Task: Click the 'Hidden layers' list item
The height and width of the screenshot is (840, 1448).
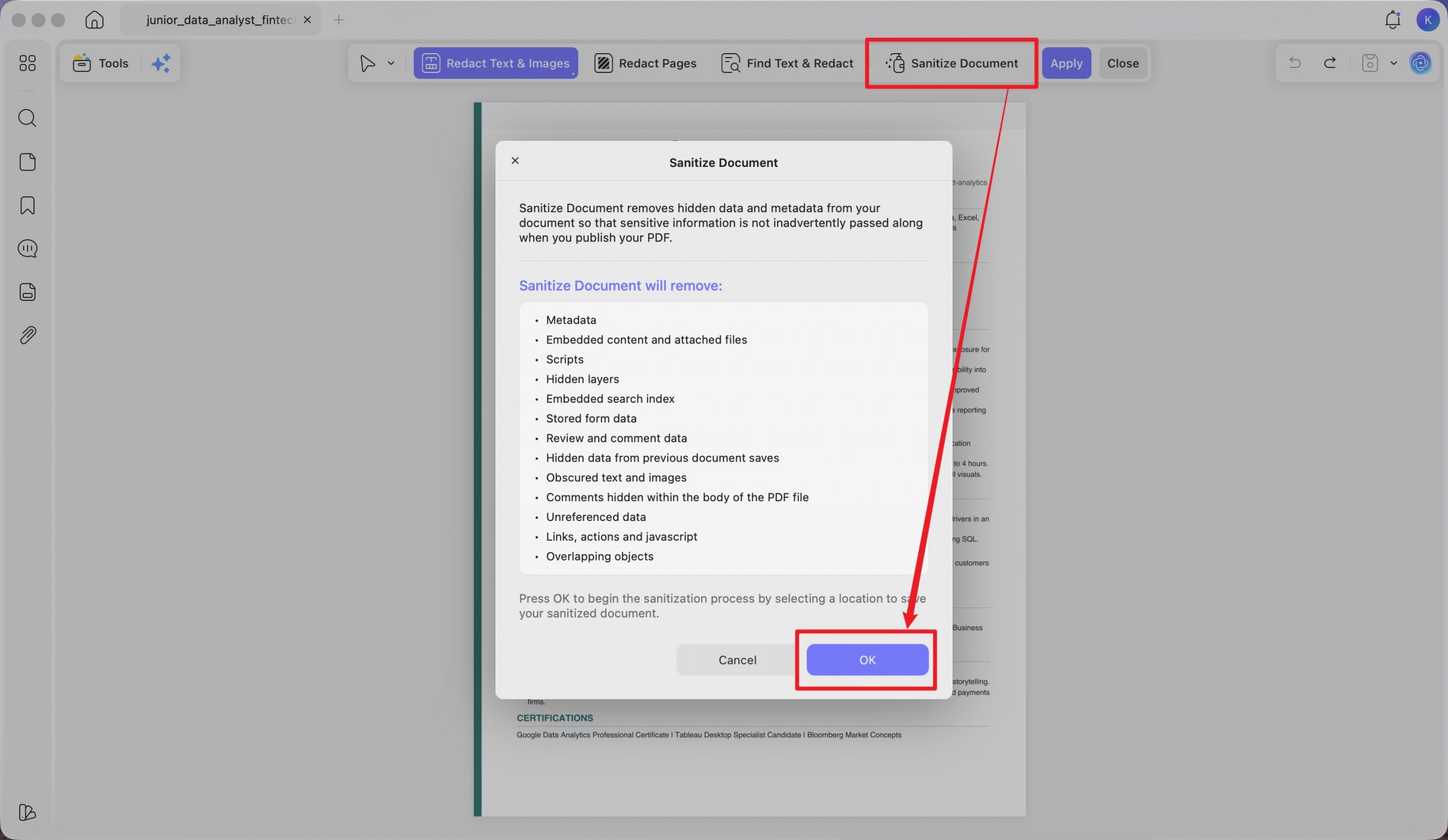Action: tap(582, 378)
